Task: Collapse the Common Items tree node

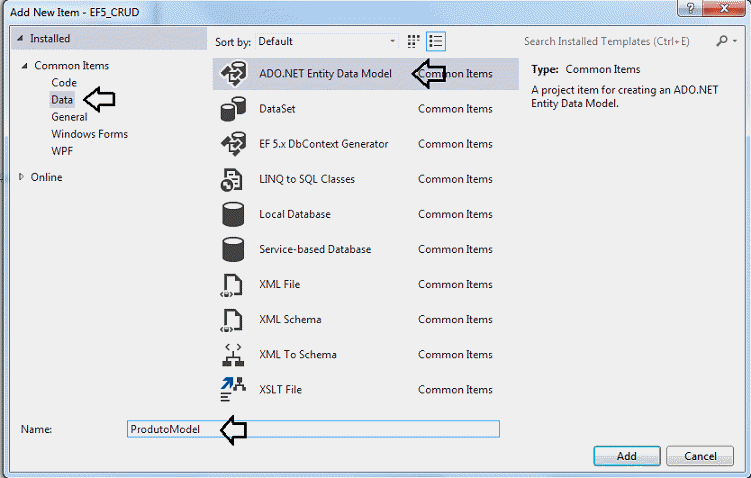Action: tap(24, 66)
